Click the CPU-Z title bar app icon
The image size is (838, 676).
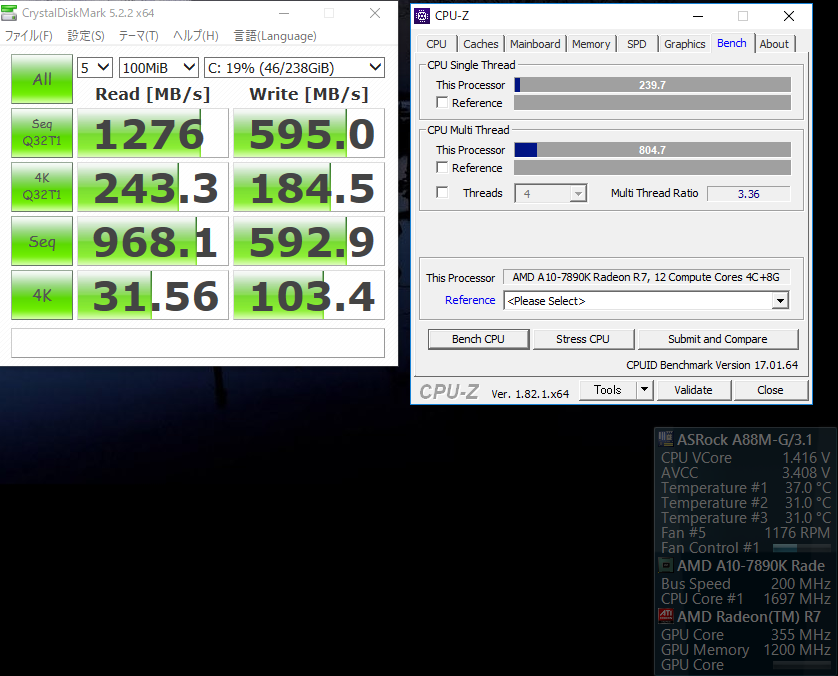click(x=422, y=16)
